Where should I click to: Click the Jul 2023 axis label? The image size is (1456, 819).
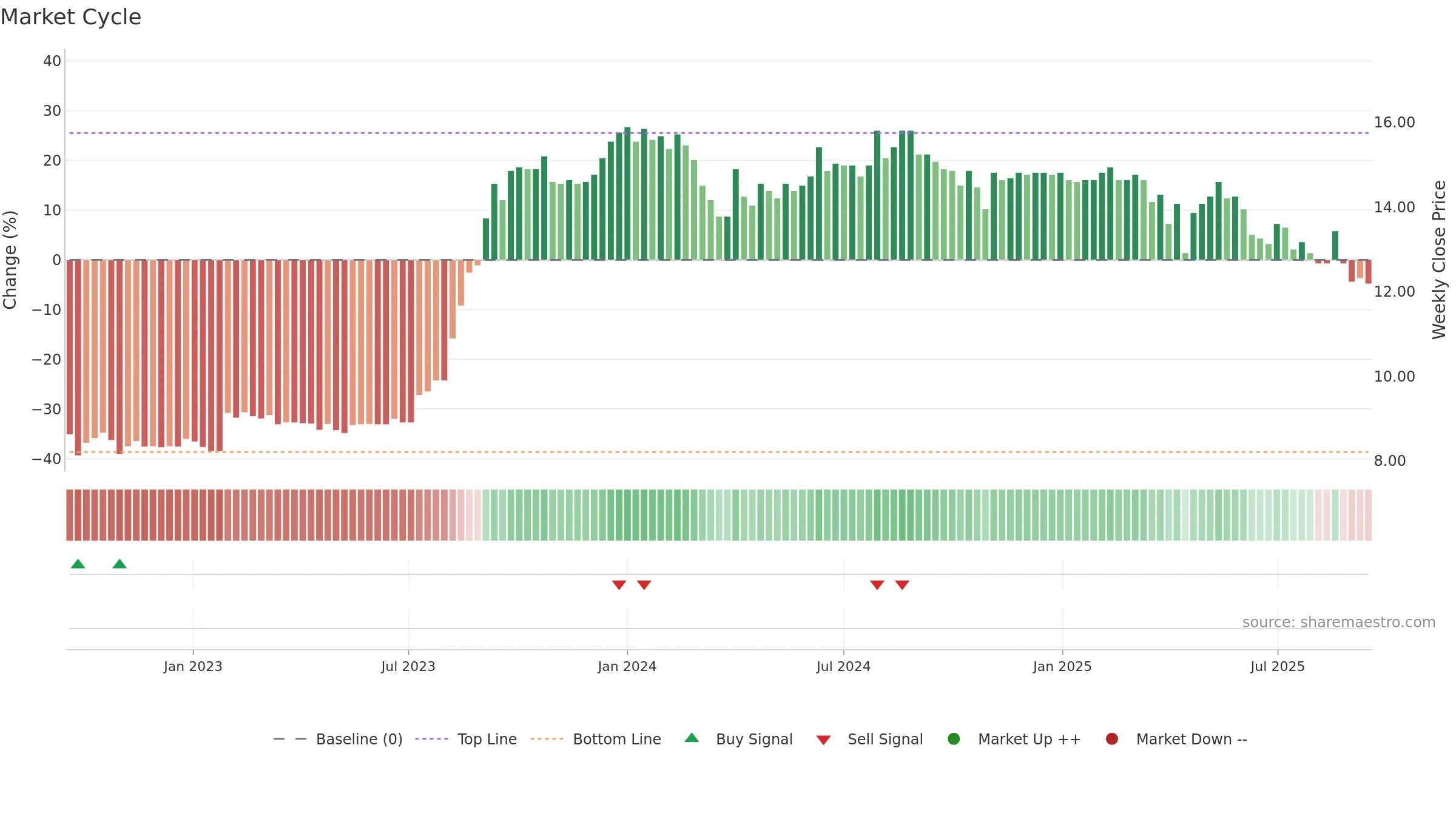point(408,667)
